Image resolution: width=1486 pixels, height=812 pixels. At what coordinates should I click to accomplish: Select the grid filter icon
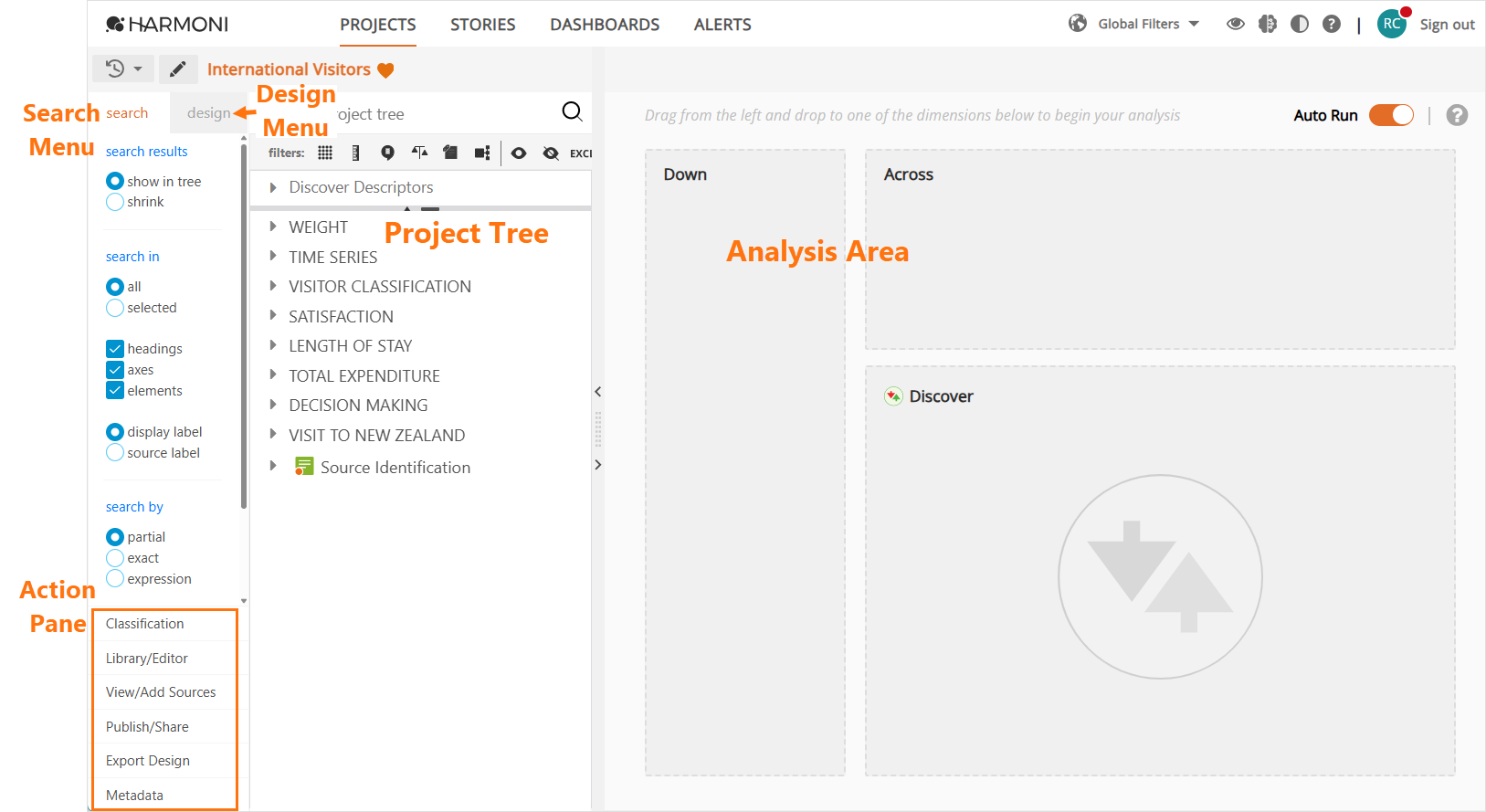tap(325, 153)
